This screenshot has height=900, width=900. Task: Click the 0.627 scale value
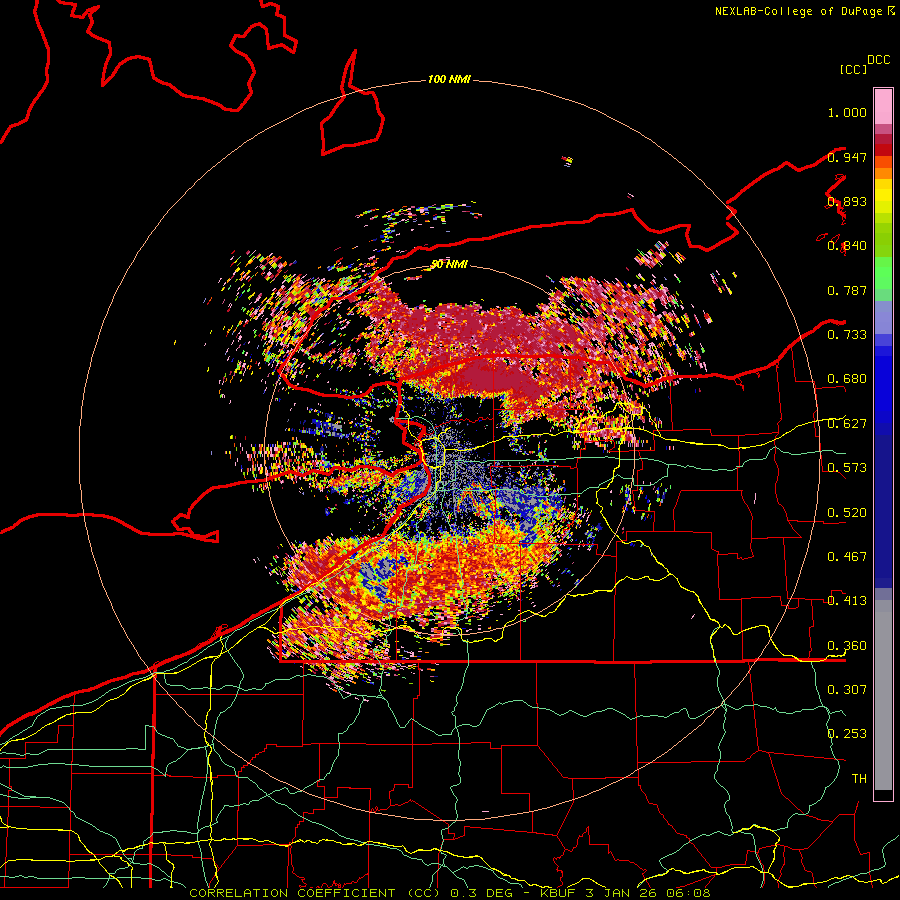tap(847, 424)
